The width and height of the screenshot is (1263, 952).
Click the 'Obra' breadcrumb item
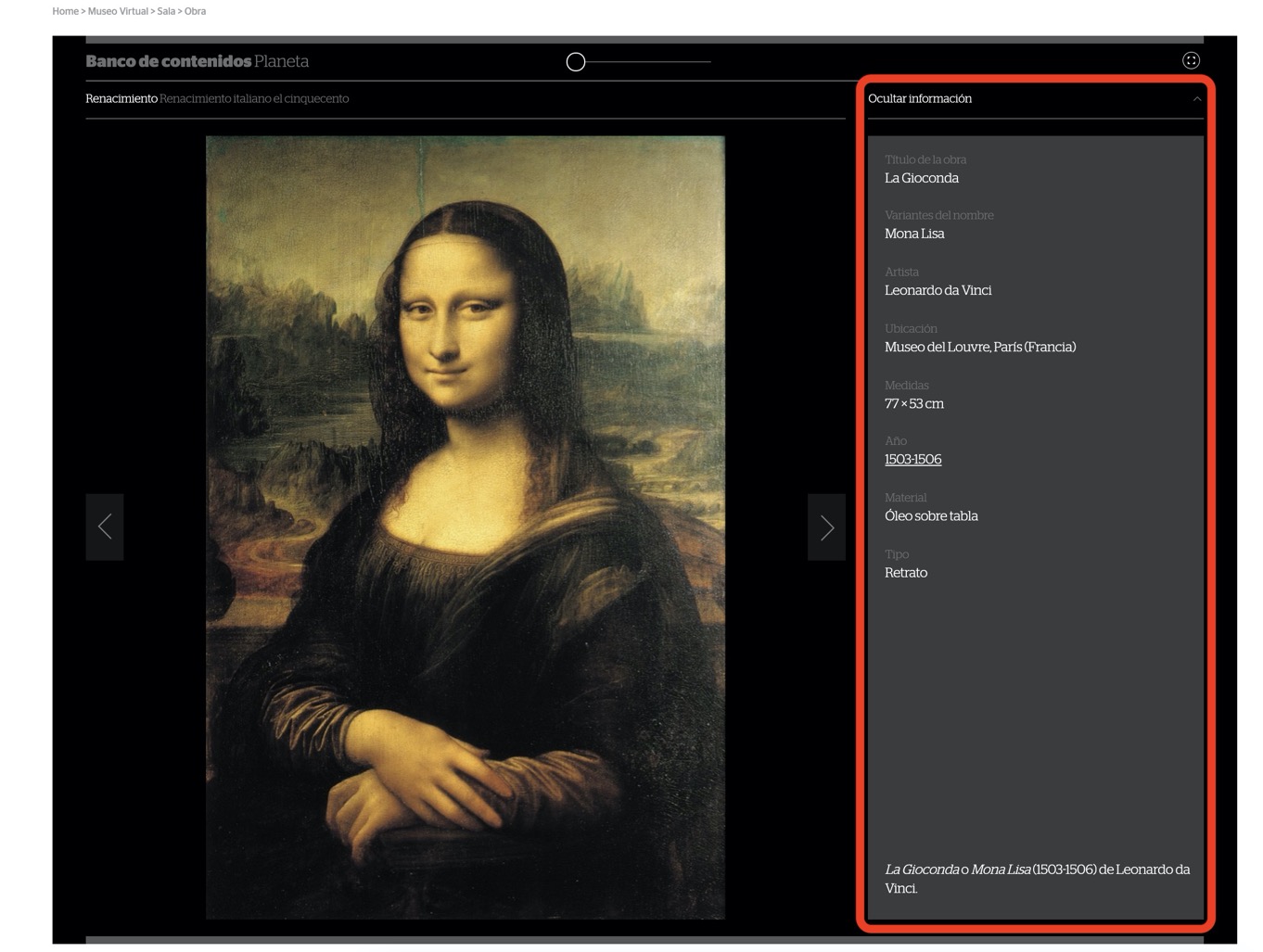pyautogui.click(x=195, y=11)
